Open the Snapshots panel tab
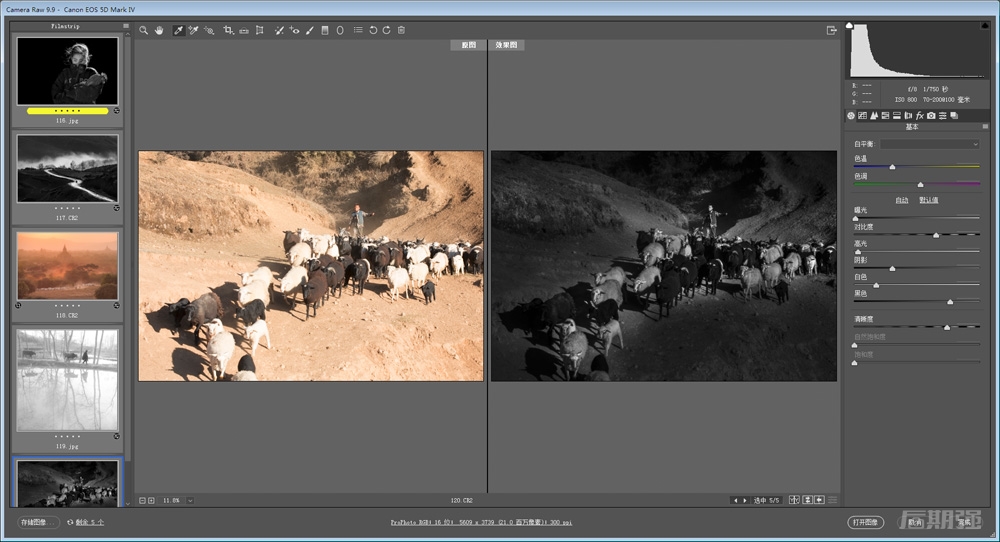The width and height of the screenshot is (1000, 542). tap(954, 115)
